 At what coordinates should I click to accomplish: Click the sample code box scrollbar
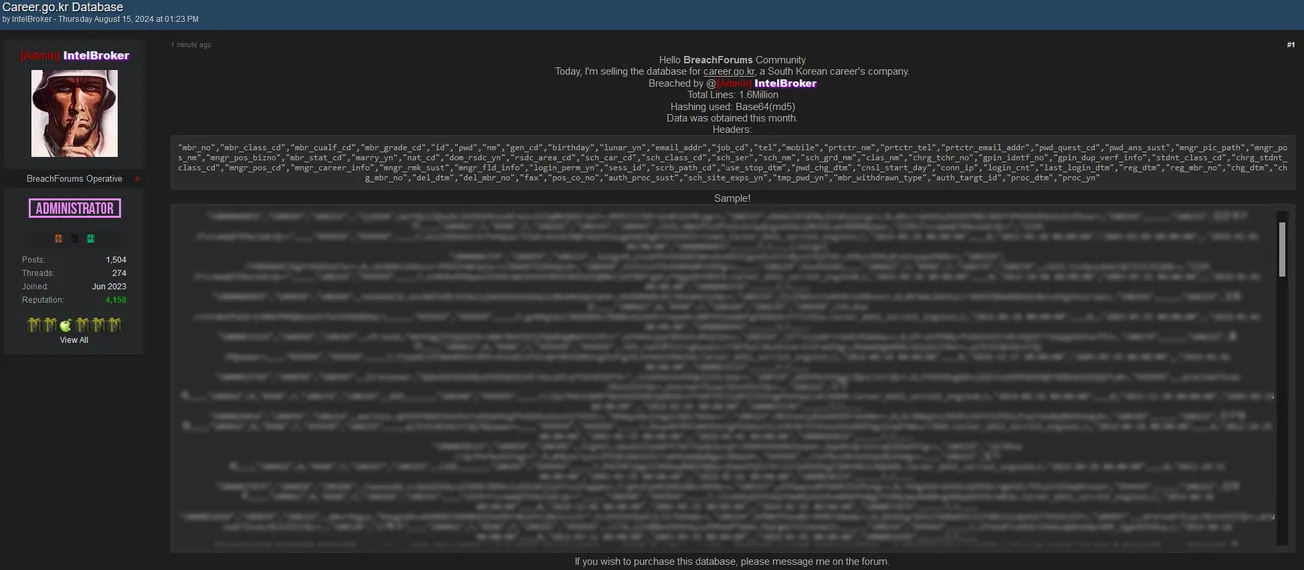[x=1282, y=250]
